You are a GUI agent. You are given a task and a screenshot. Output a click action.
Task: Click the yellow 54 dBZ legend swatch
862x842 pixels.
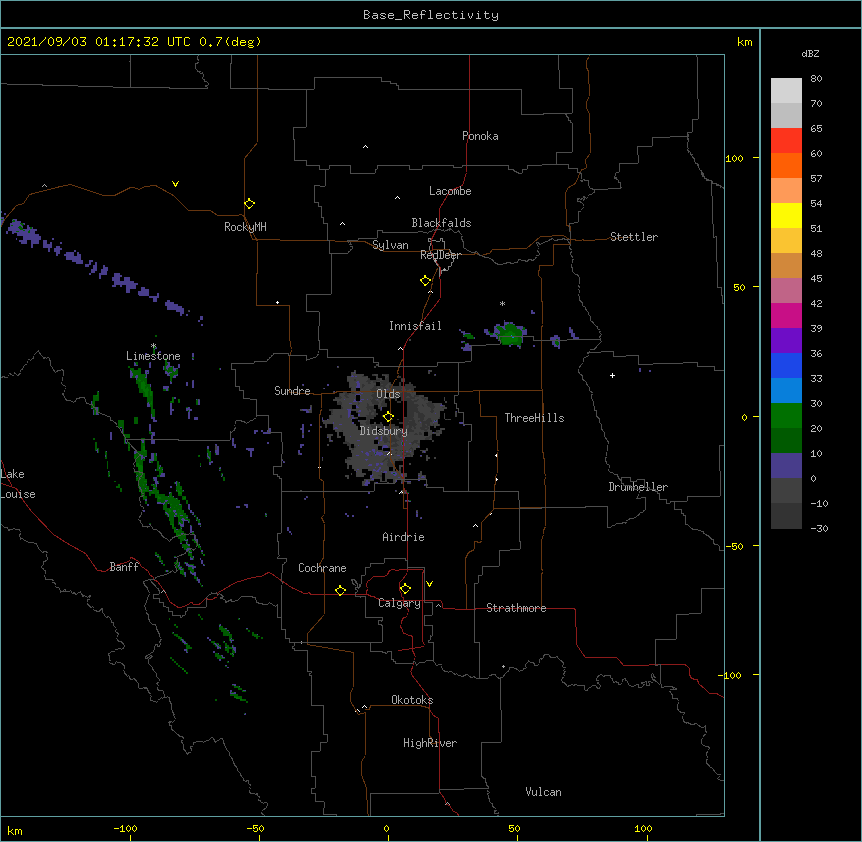click(786, 216)
